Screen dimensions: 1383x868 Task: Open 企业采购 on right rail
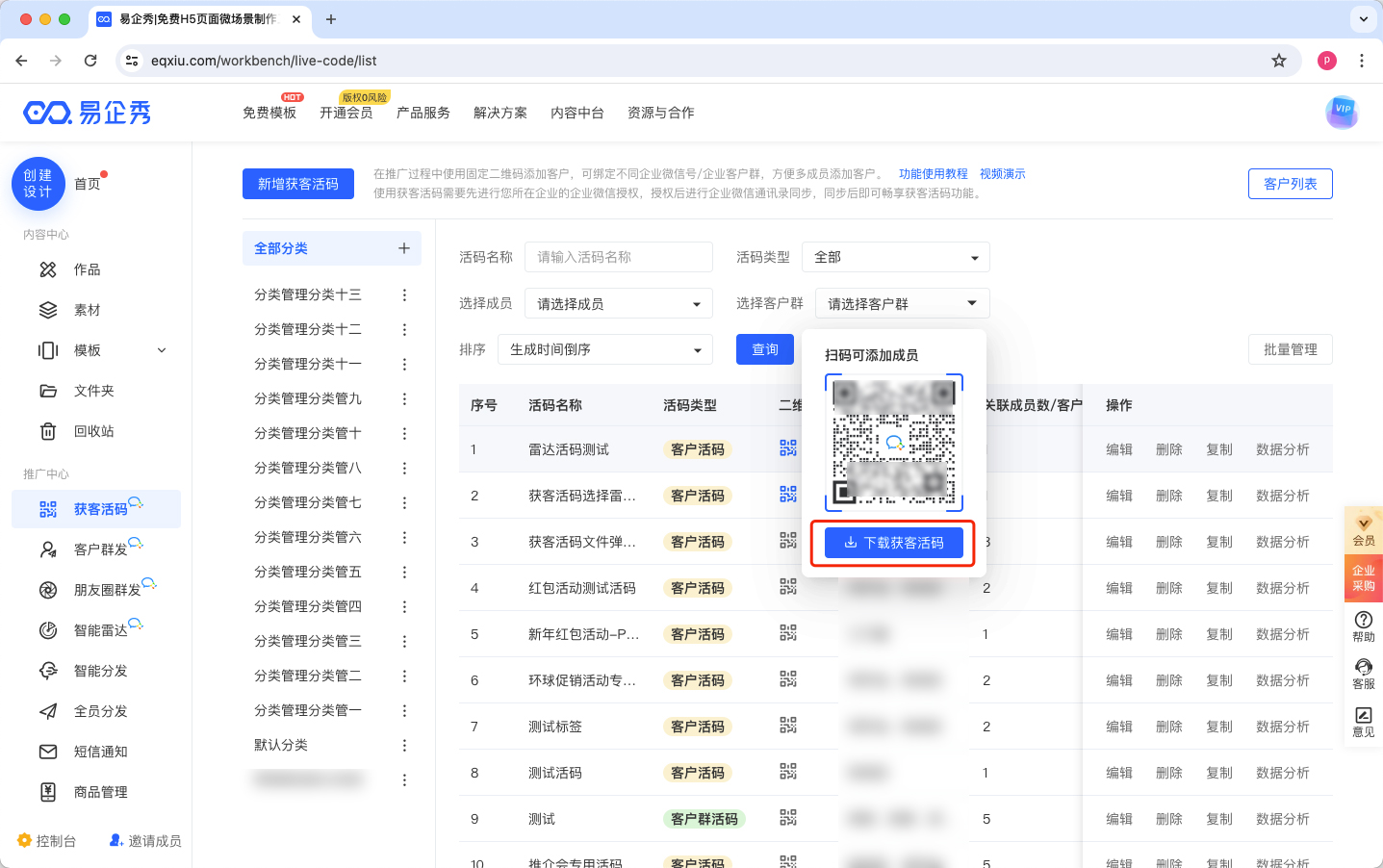point(1364,577)
